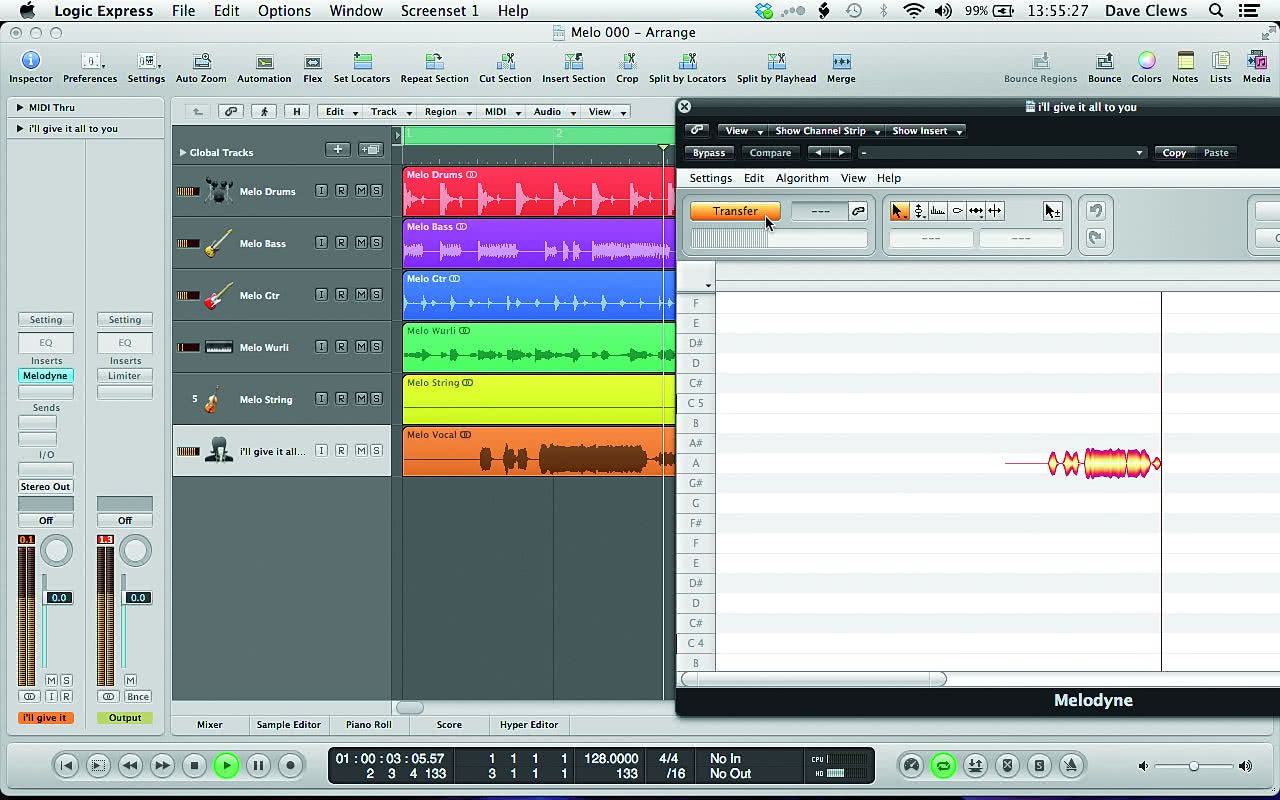Image resolution: width=1280 pixels, height=800 pixels.
Task: Click the vocal channel pan knob
Action: click(x=57, y=550)
